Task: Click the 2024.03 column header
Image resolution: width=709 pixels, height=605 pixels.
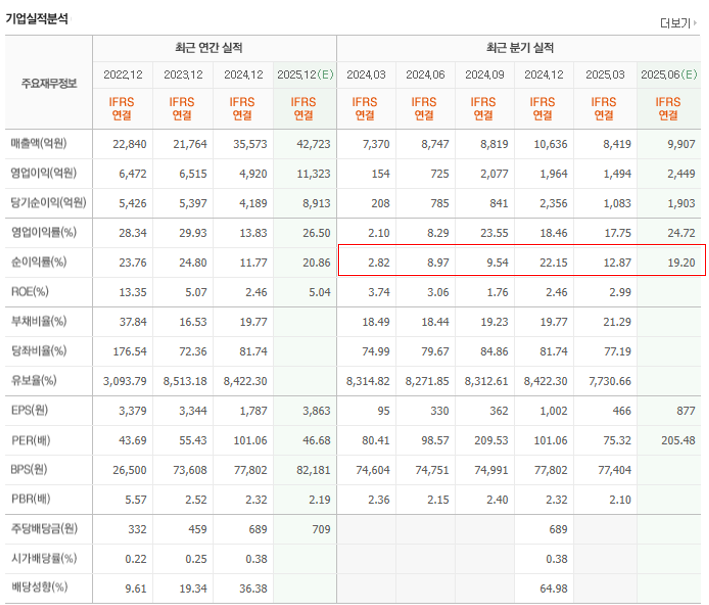Action: click(x=366, y=75)
